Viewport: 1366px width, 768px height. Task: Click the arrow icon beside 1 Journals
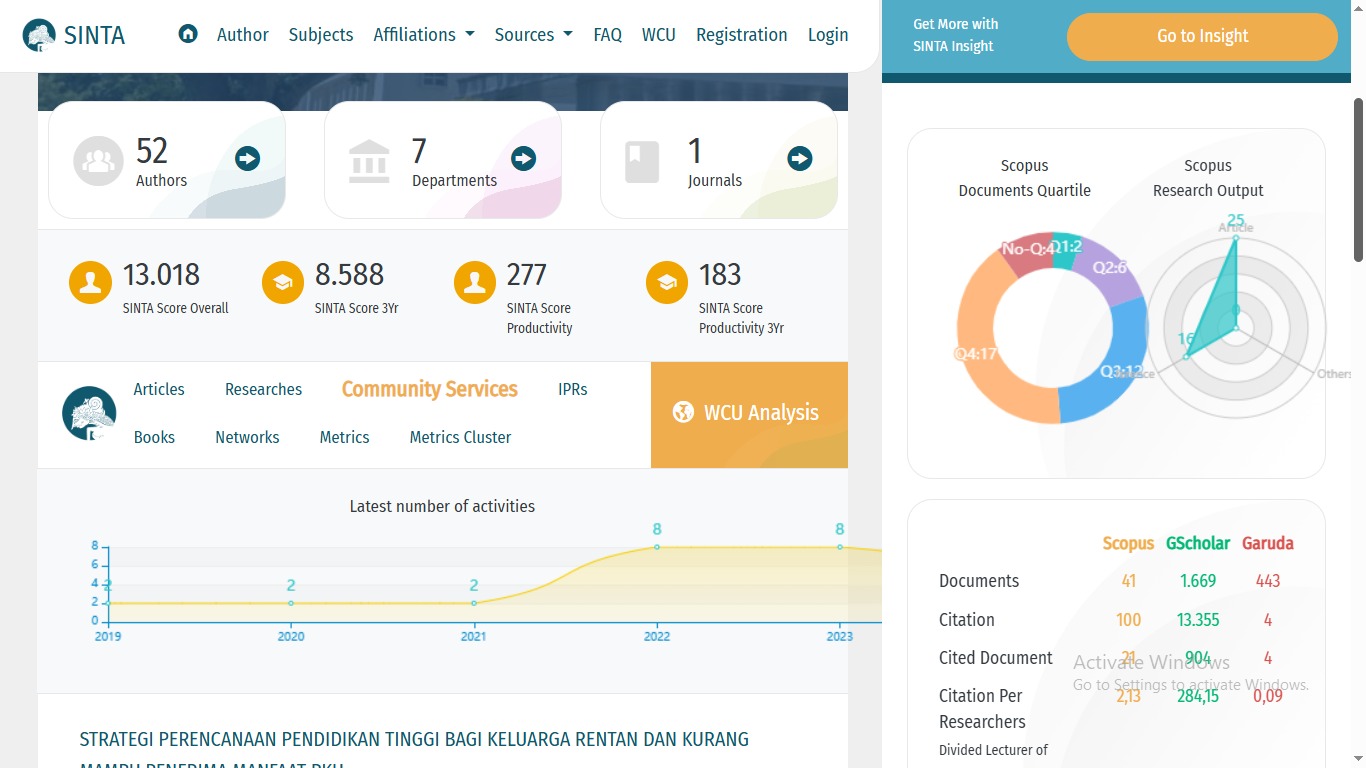click(x=799, y=158)
